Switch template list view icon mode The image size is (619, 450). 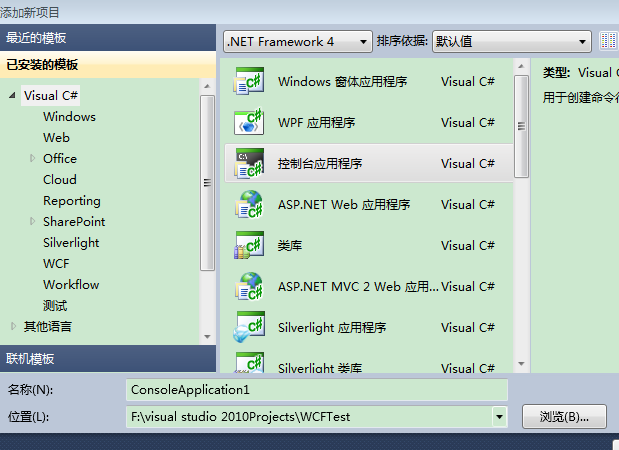(608, 41)
